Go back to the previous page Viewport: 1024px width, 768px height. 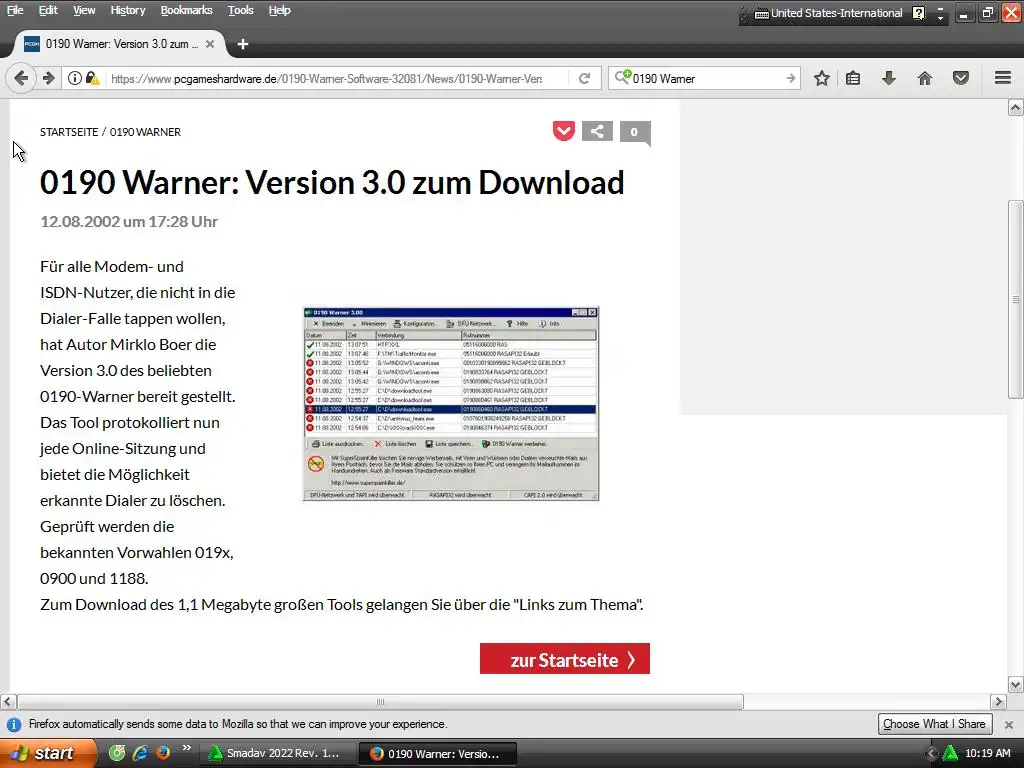(21, 78)
